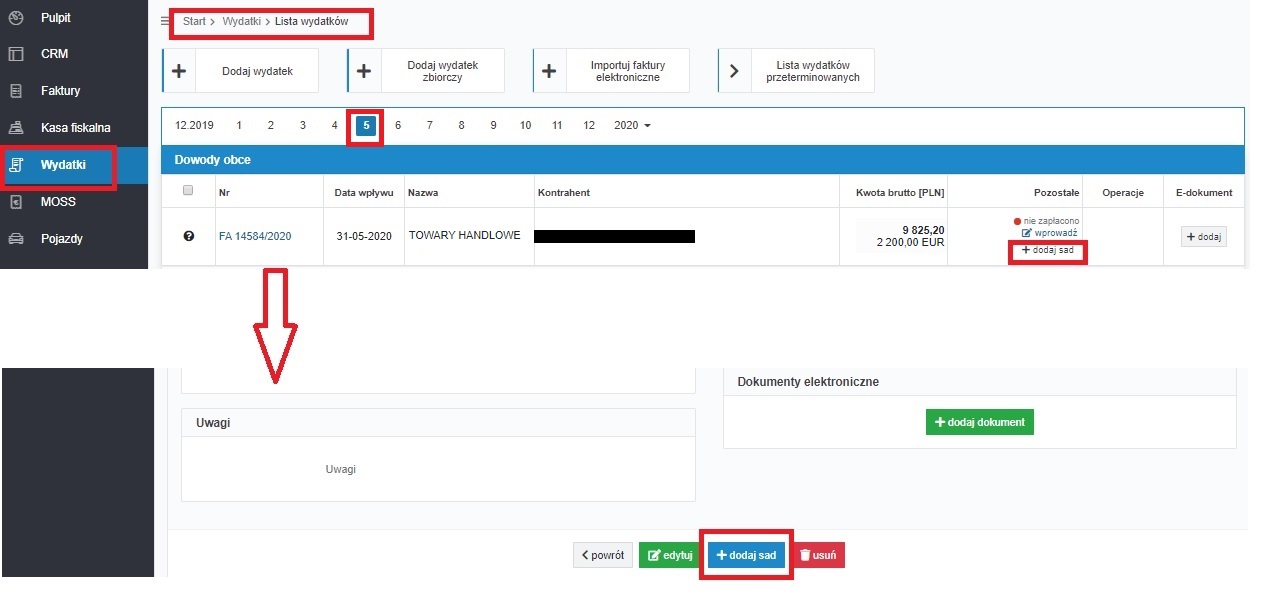Click the CRM icon in sidebar
The image size is (1272, 606).
15,54
